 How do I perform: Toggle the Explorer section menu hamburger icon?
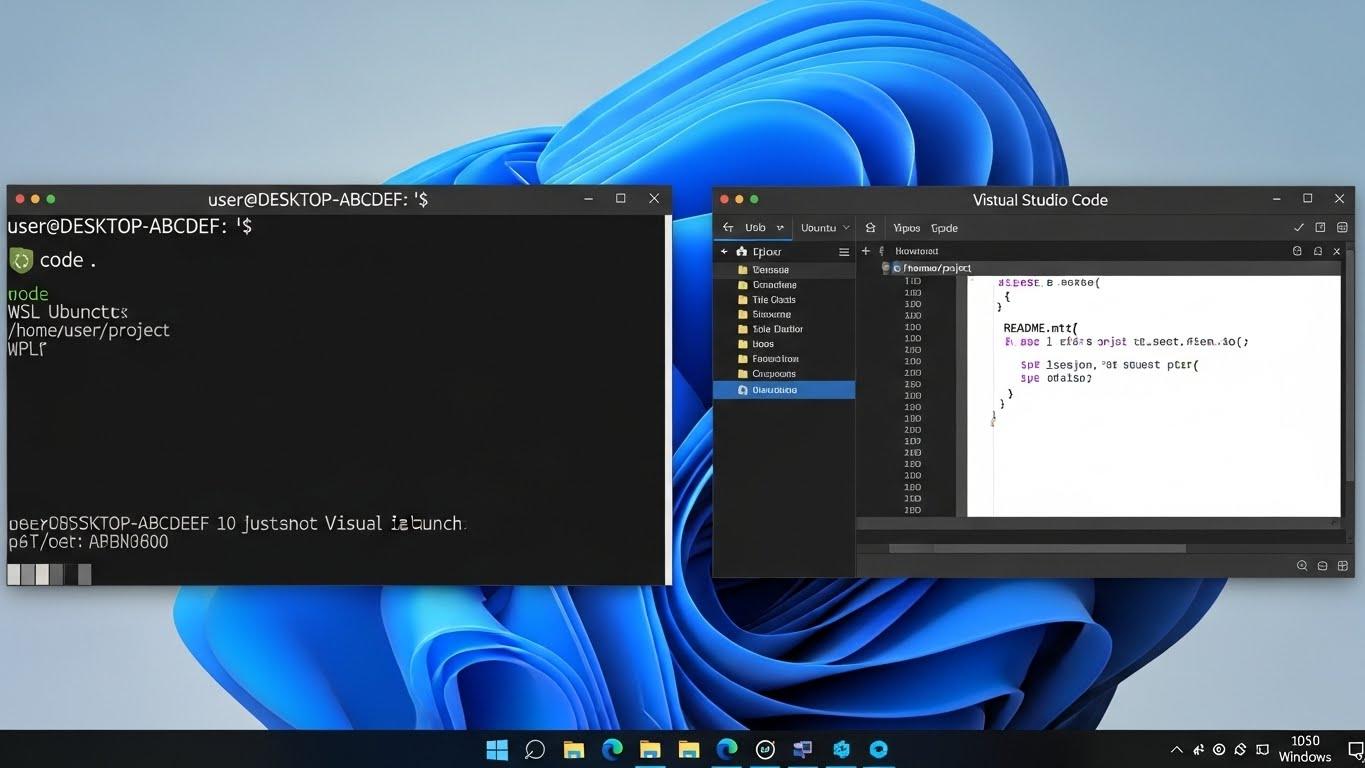843,251
